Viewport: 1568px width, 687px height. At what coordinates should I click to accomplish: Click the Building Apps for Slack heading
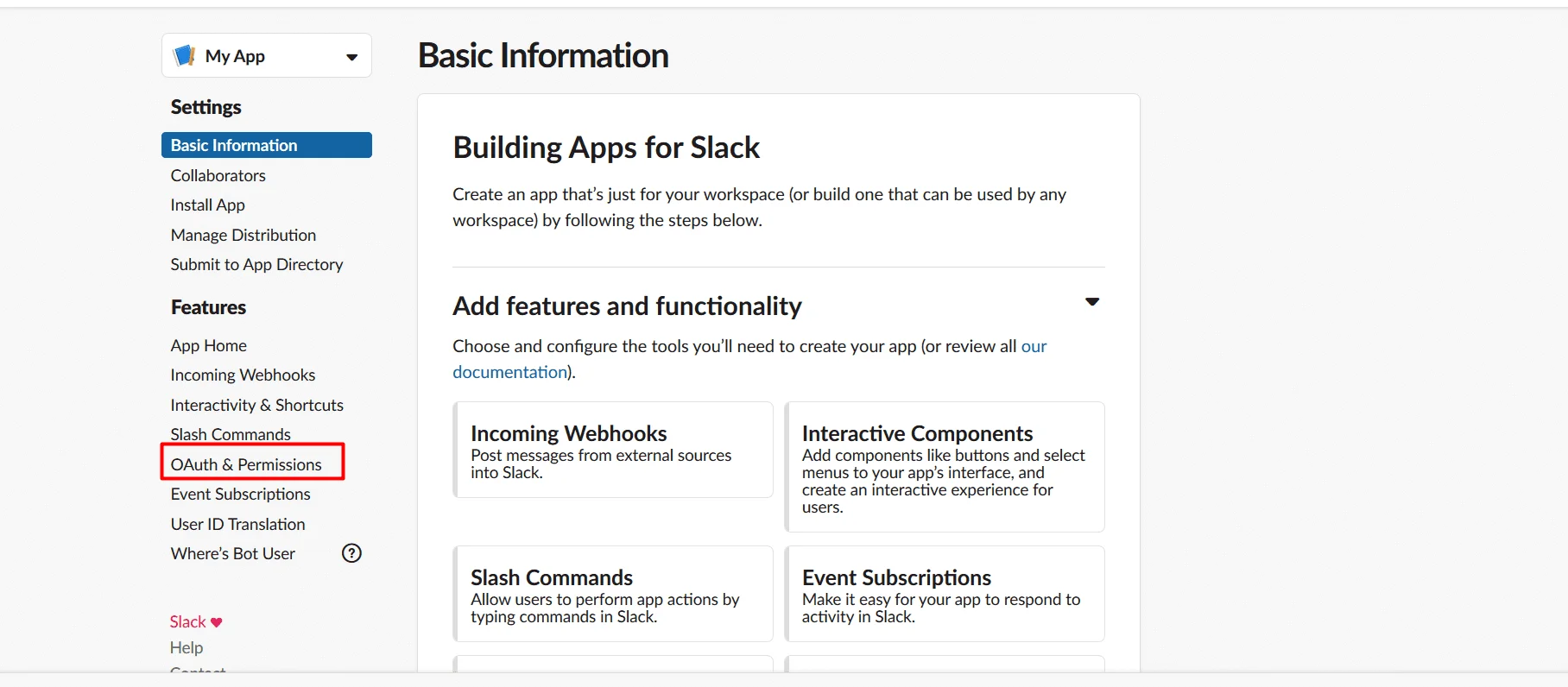coord(606,148)
